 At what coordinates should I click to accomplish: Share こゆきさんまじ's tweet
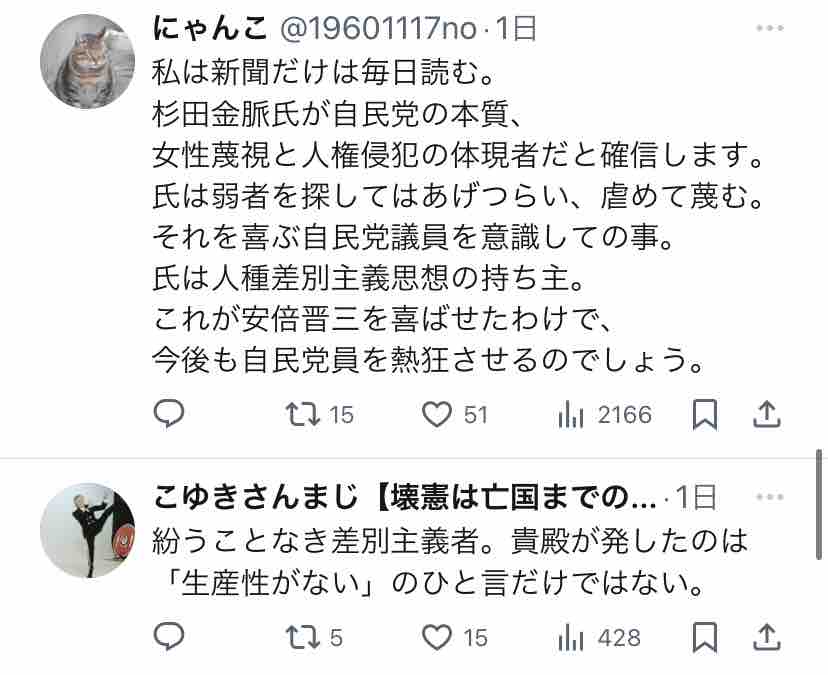click(767, 638)
